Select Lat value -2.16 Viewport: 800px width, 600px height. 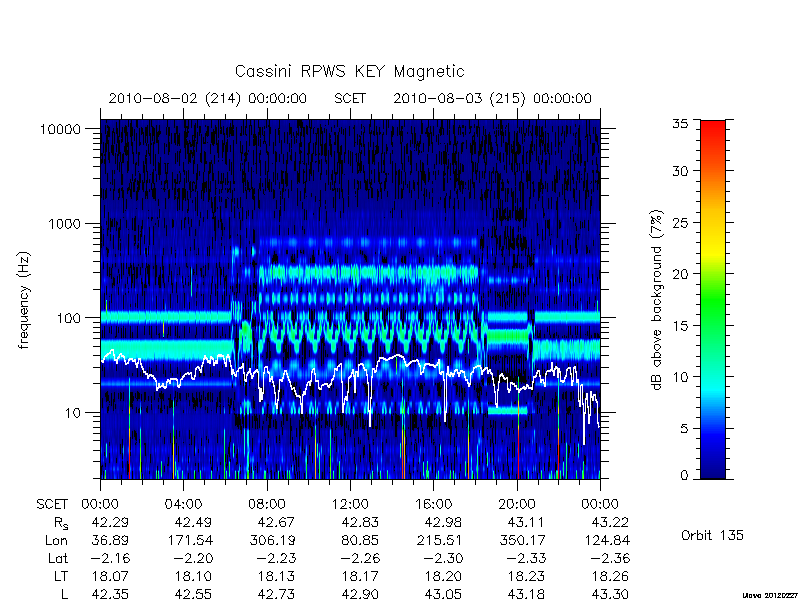[x=110, y=558]
